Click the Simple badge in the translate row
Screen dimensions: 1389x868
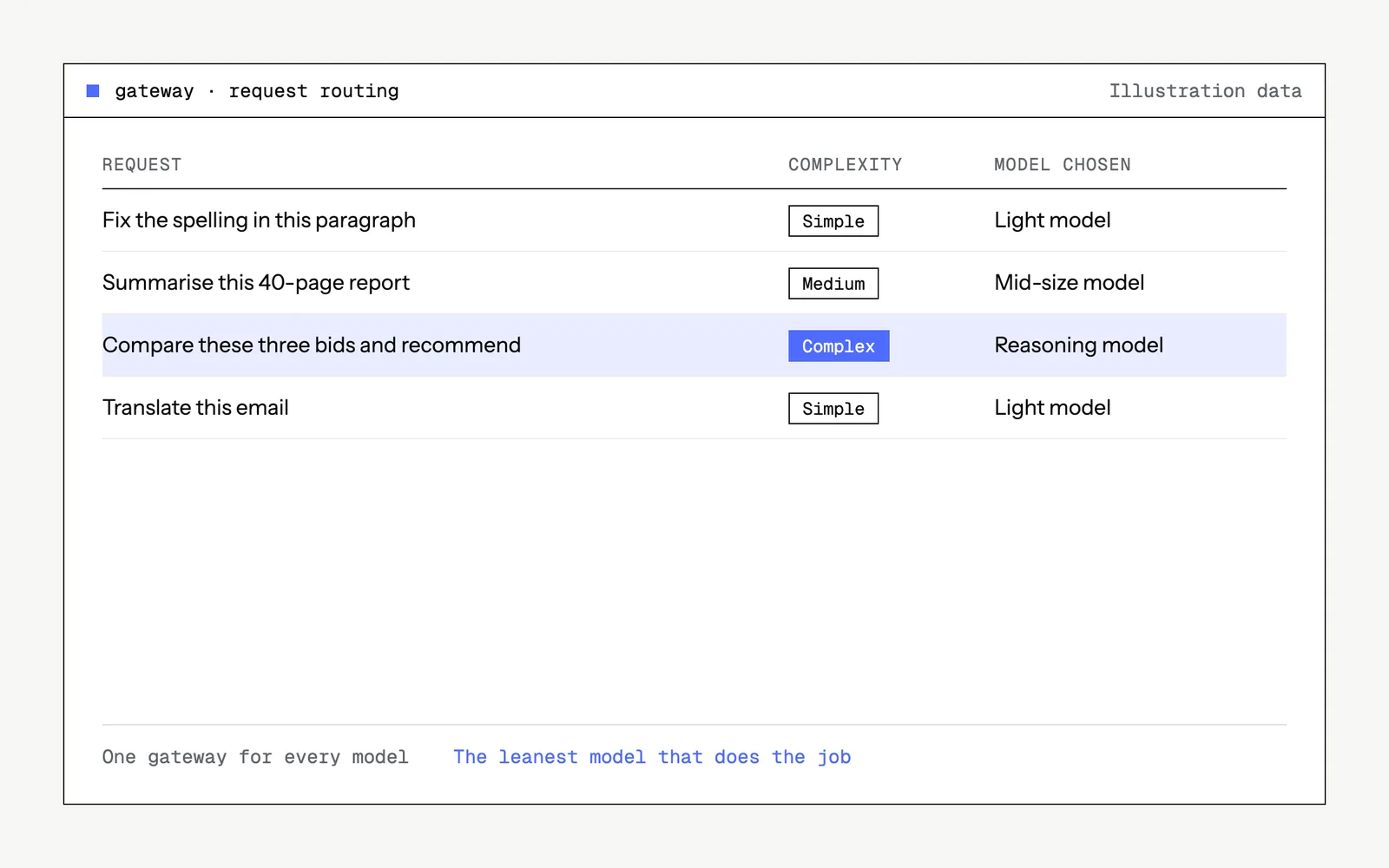(x=833, y=409)
